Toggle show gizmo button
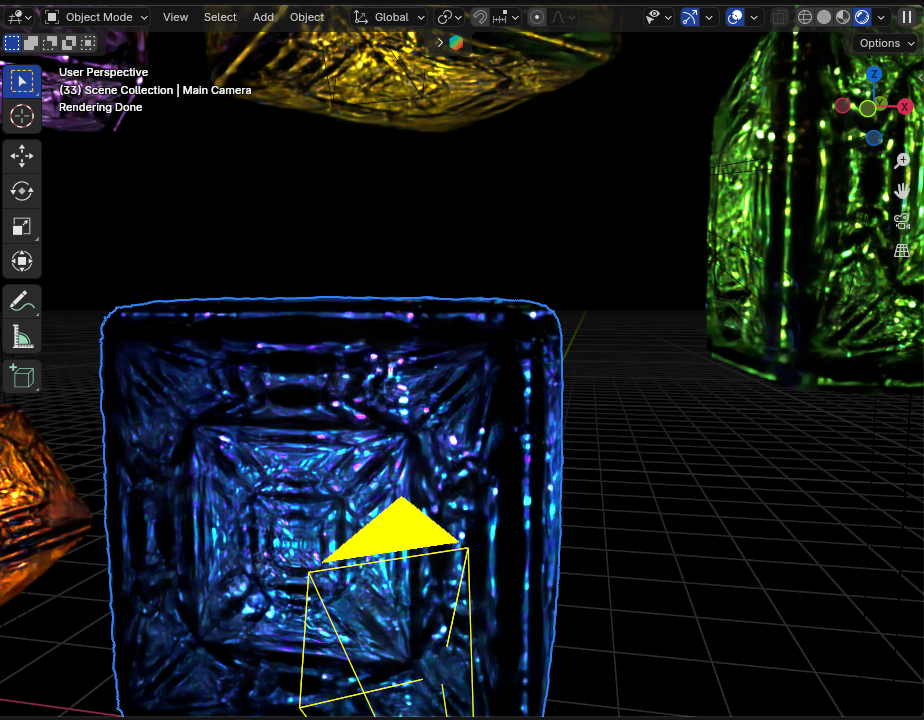 [x=689, y=17]
